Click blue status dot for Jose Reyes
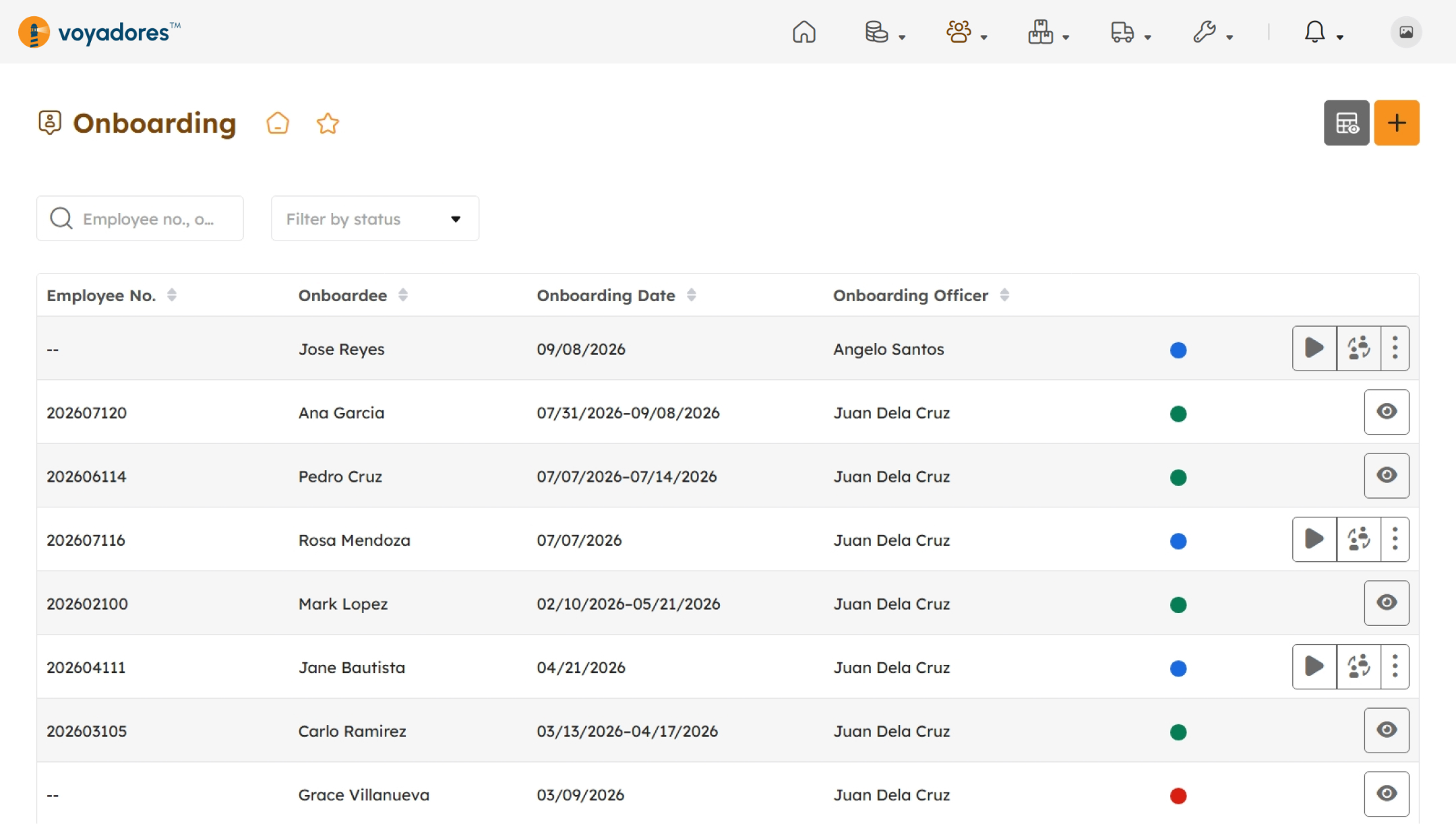Viewport: 1456px width, 824px height. pyautogui.click(x=1178, y=350)
